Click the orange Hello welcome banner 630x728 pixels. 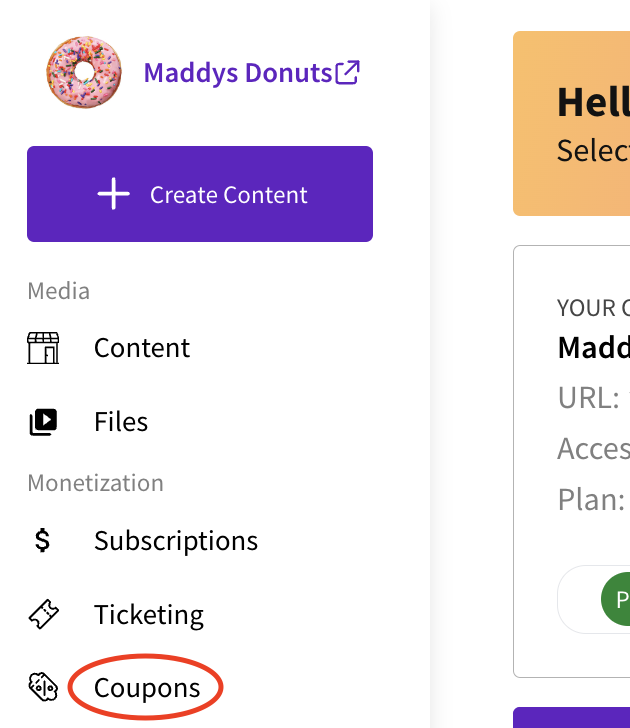click(572, 124)
